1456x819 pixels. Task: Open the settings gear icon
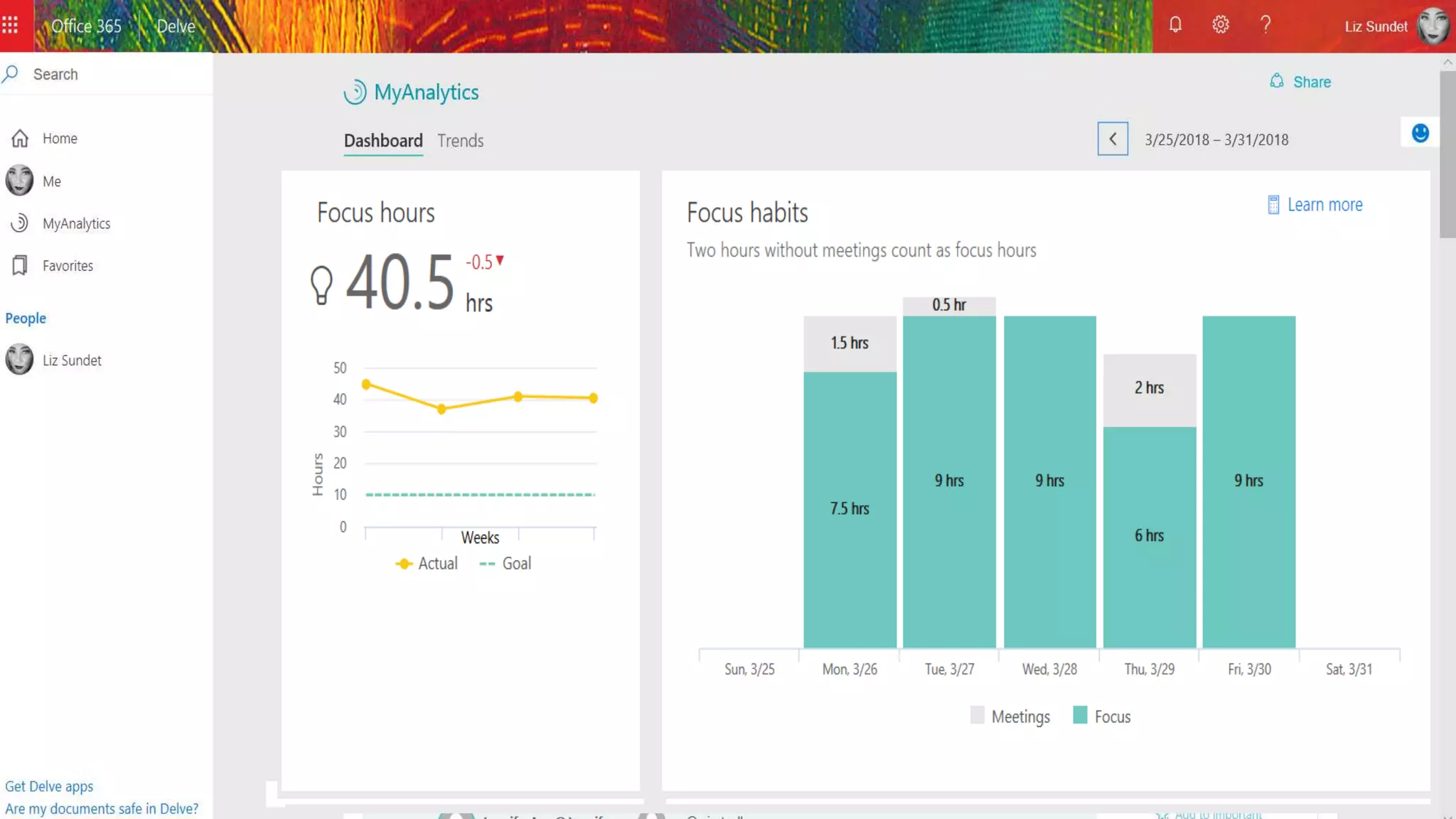pos(1221,26)
